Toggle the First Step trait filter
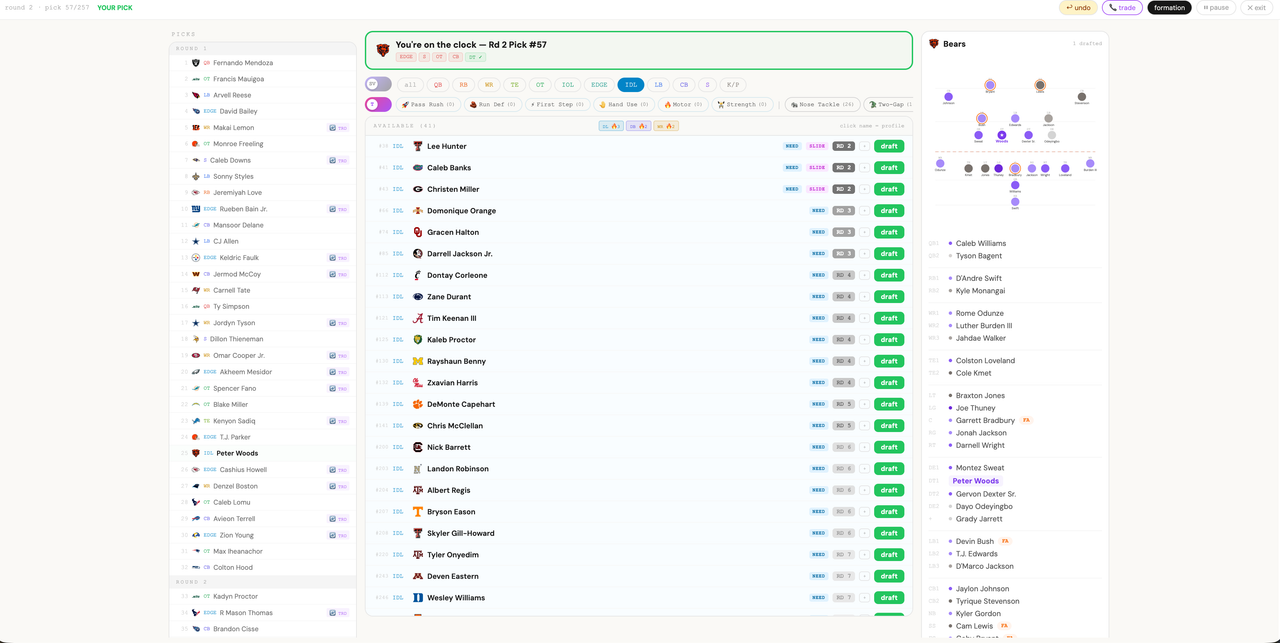 (x=556, y=104)
